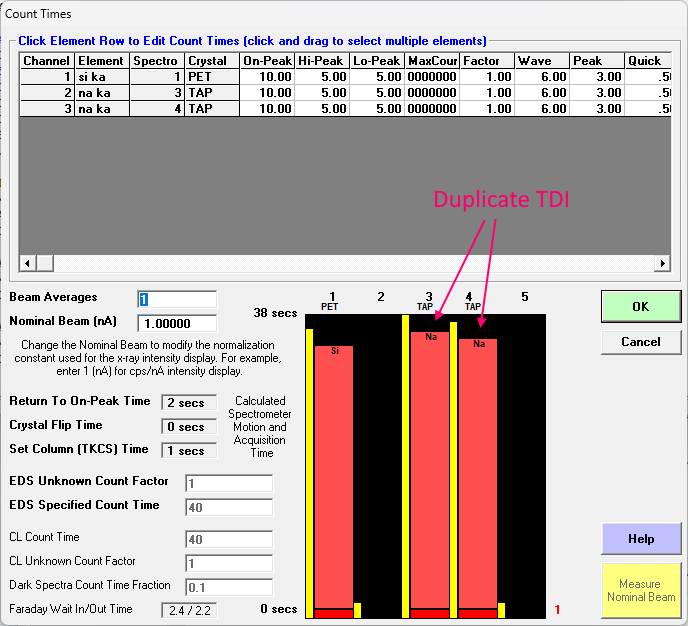
Task: Select the si ka element row
Action: [x=100, y=77]
